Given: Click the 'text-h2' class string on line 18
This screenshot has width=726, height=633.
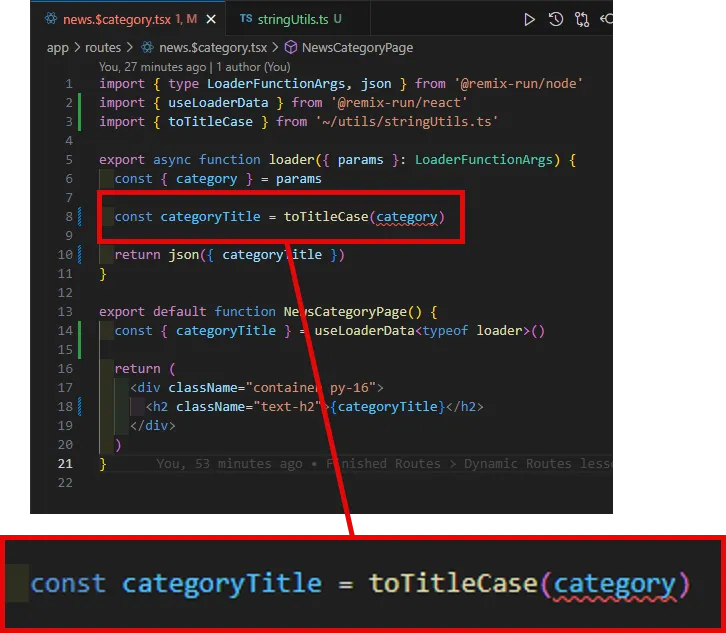Looking at the screenshot, I should tap(287, 407).
